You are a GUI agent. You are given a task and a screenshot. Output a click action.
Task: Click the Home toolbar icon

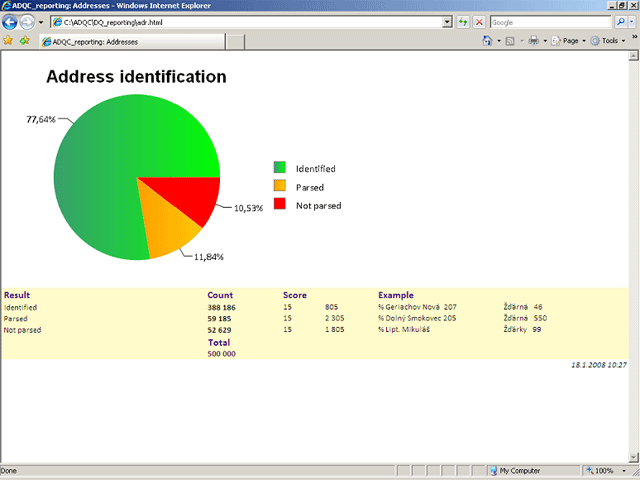[487, 40]
